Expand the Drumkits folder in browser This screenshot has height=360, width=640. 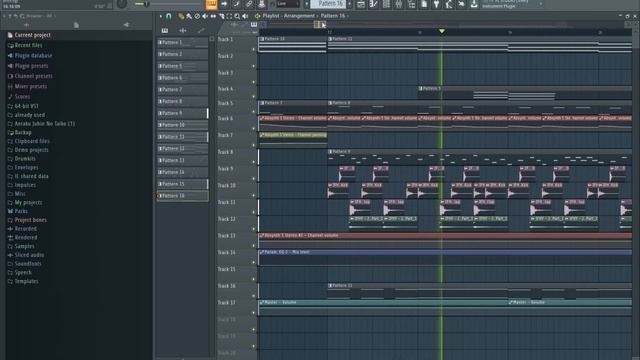[25, 159]
